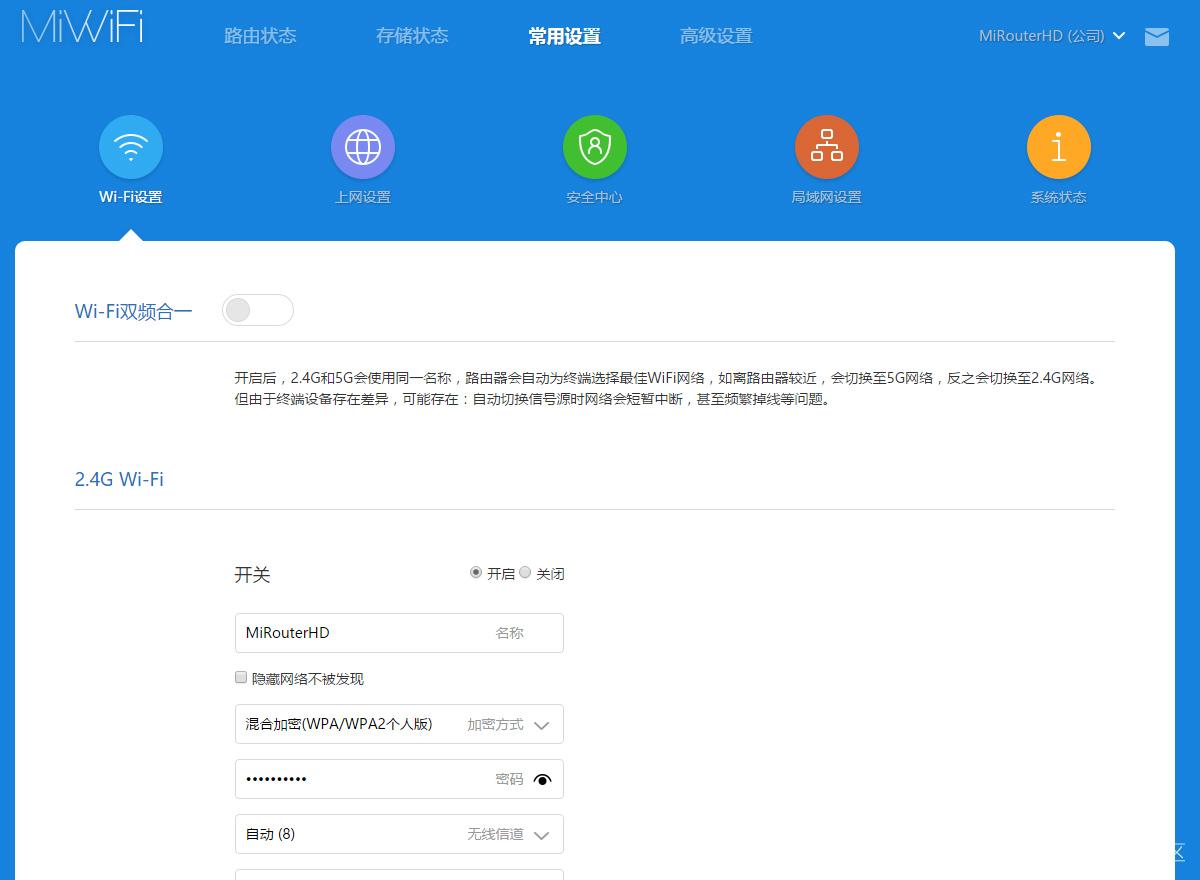Open the 系统状态 info icon
1200x880 pixels.
tap(1059, 147)
